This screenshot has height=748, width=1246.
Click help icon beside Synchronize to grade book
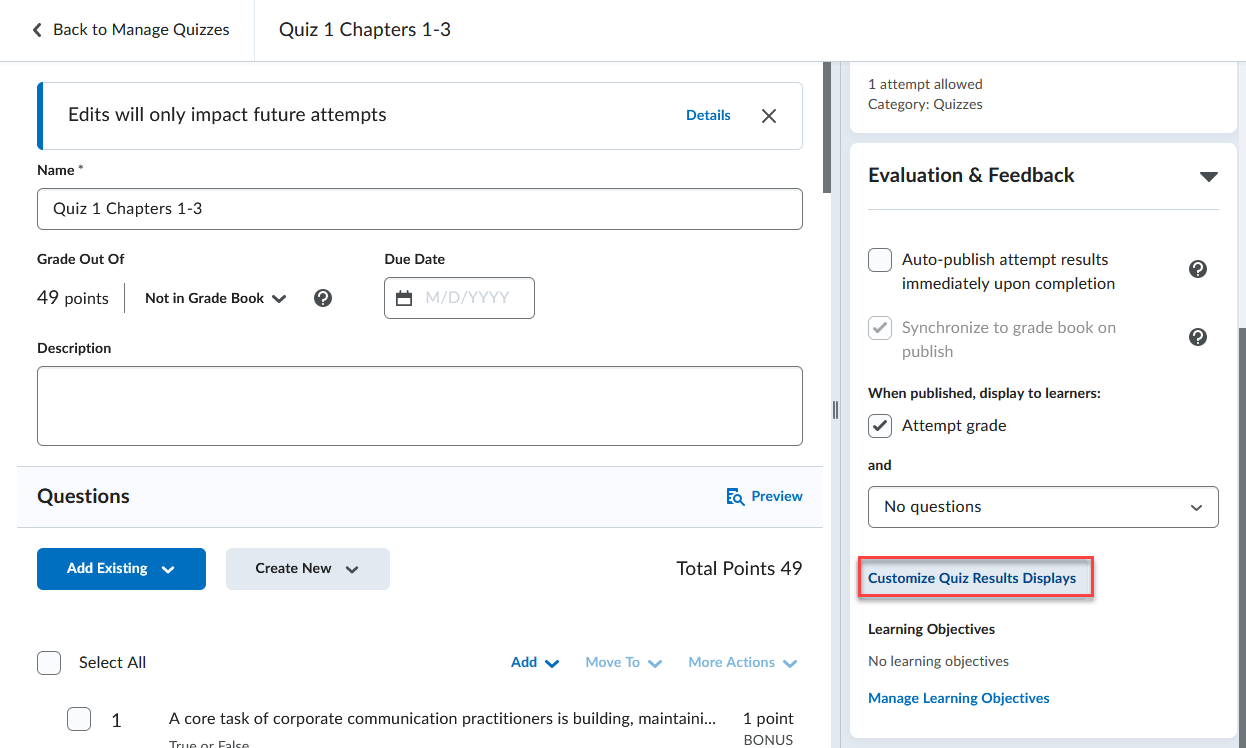(x=1197, y=337)
